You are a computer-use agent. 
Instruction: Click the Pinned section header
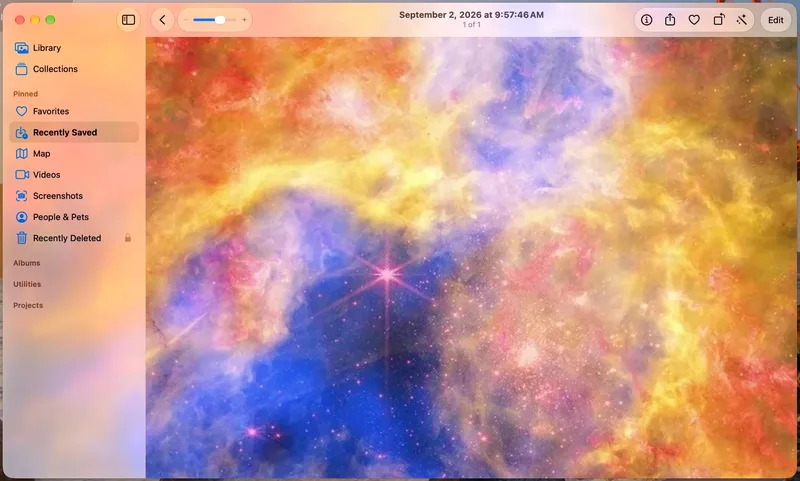point(26,94)
